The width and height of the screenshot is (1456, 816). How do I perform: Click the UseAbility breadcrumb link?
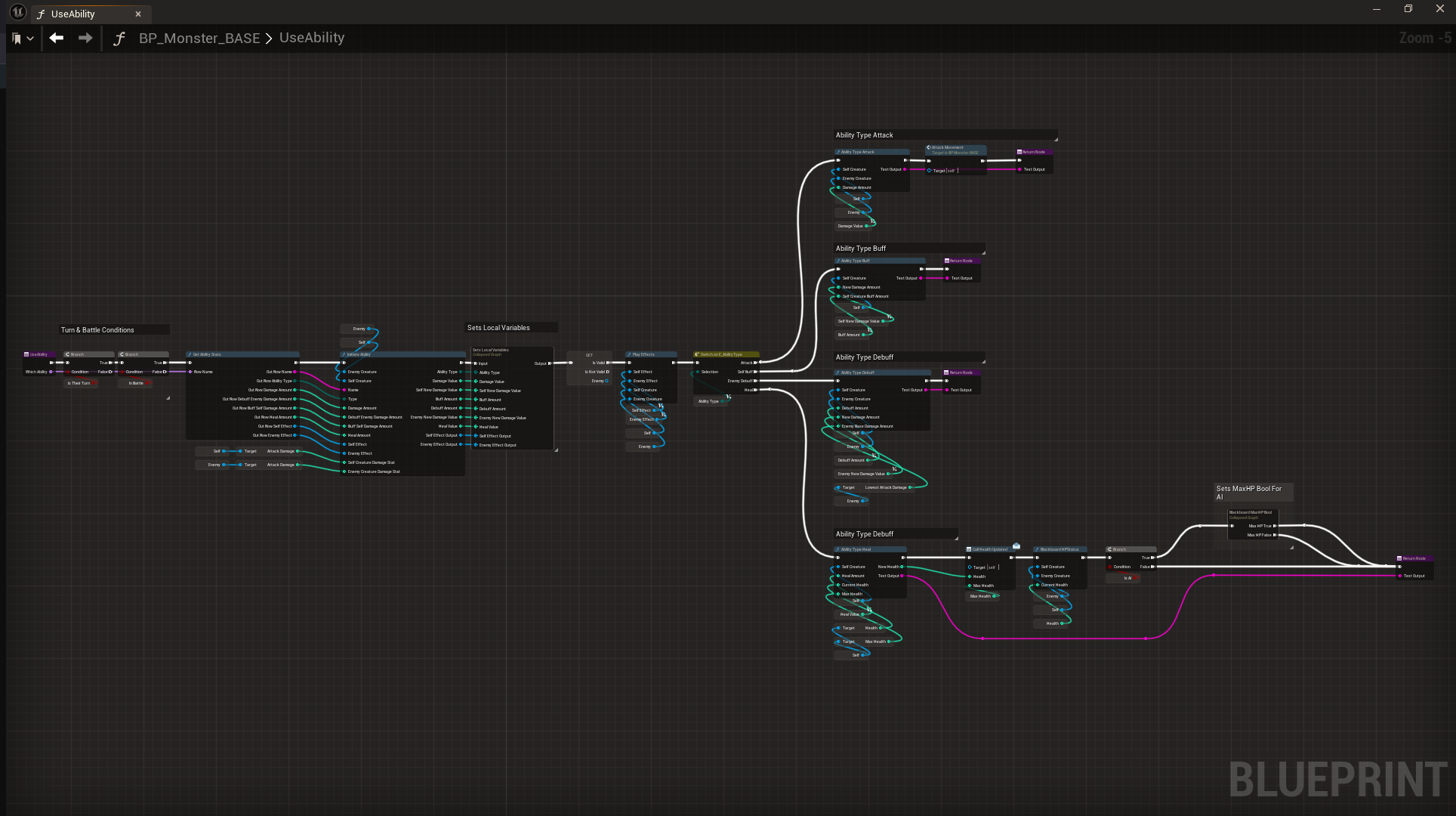(312, 38)
